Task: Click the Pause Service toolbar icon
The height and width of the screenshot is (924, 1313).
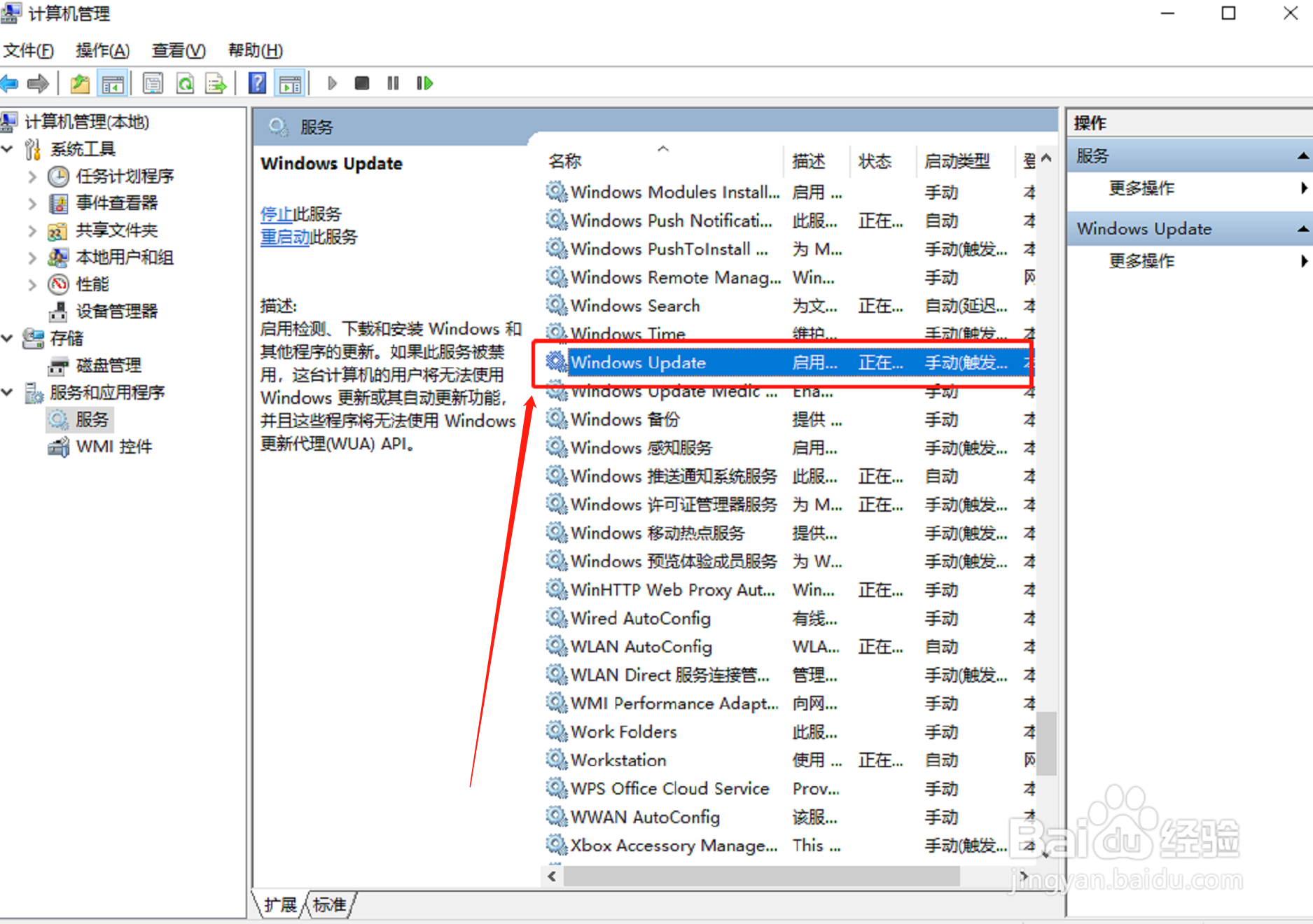Action: pos(393,84)
